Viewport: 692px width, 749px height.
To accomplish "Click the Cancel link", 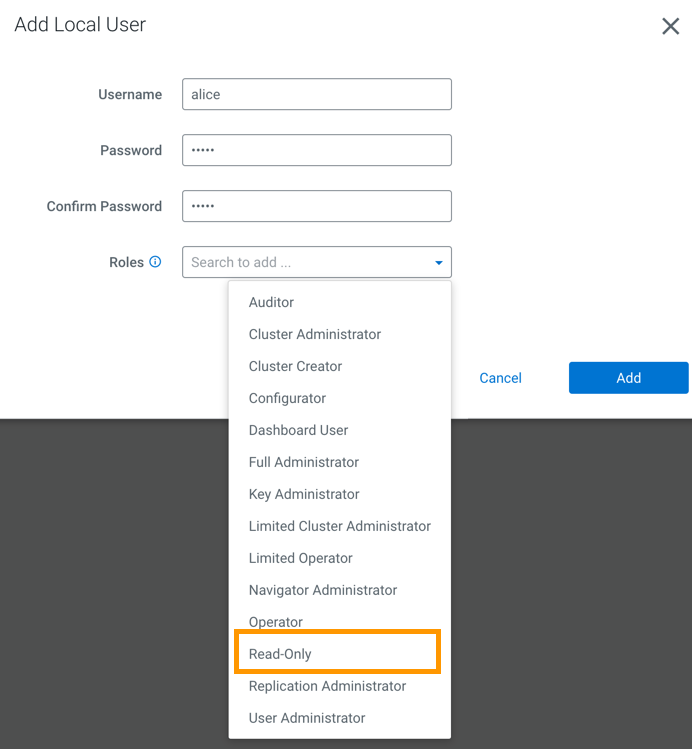I will (x=500, y=378).
